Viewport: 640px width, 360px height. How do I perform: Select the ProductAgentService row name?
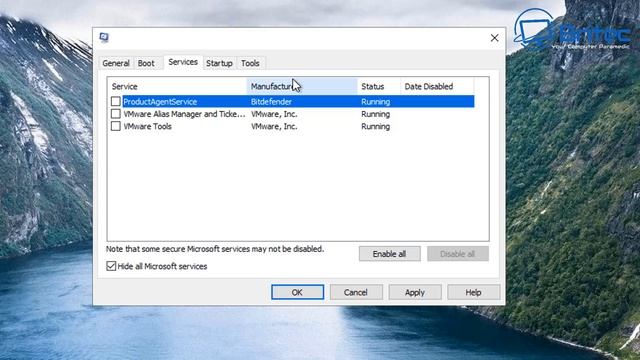pos(160,102)
